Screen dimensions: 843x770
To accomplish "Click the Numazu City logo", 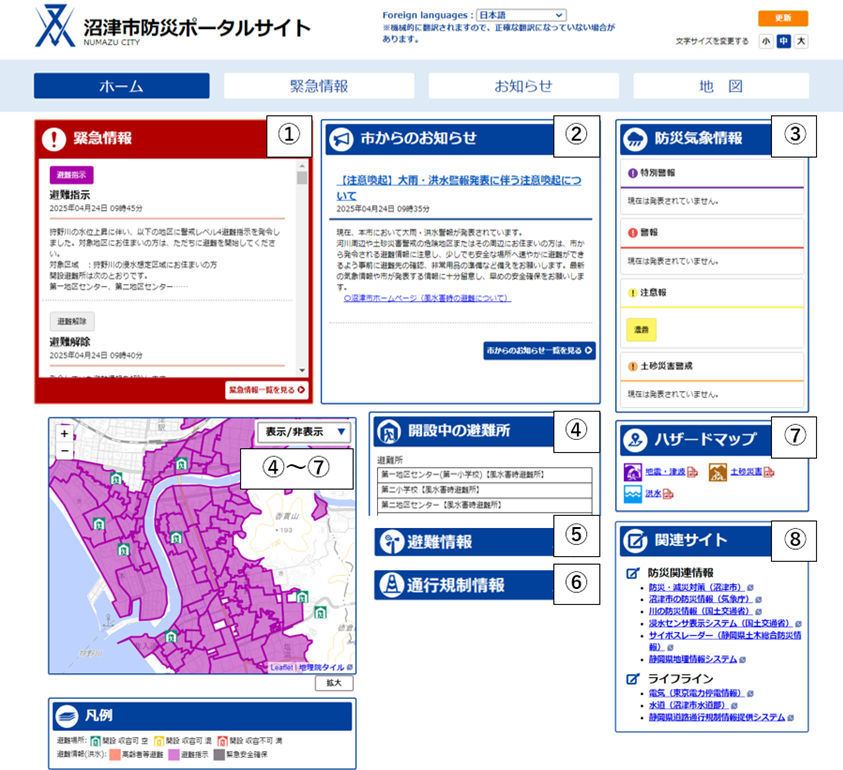I will (x=55, y=27).
